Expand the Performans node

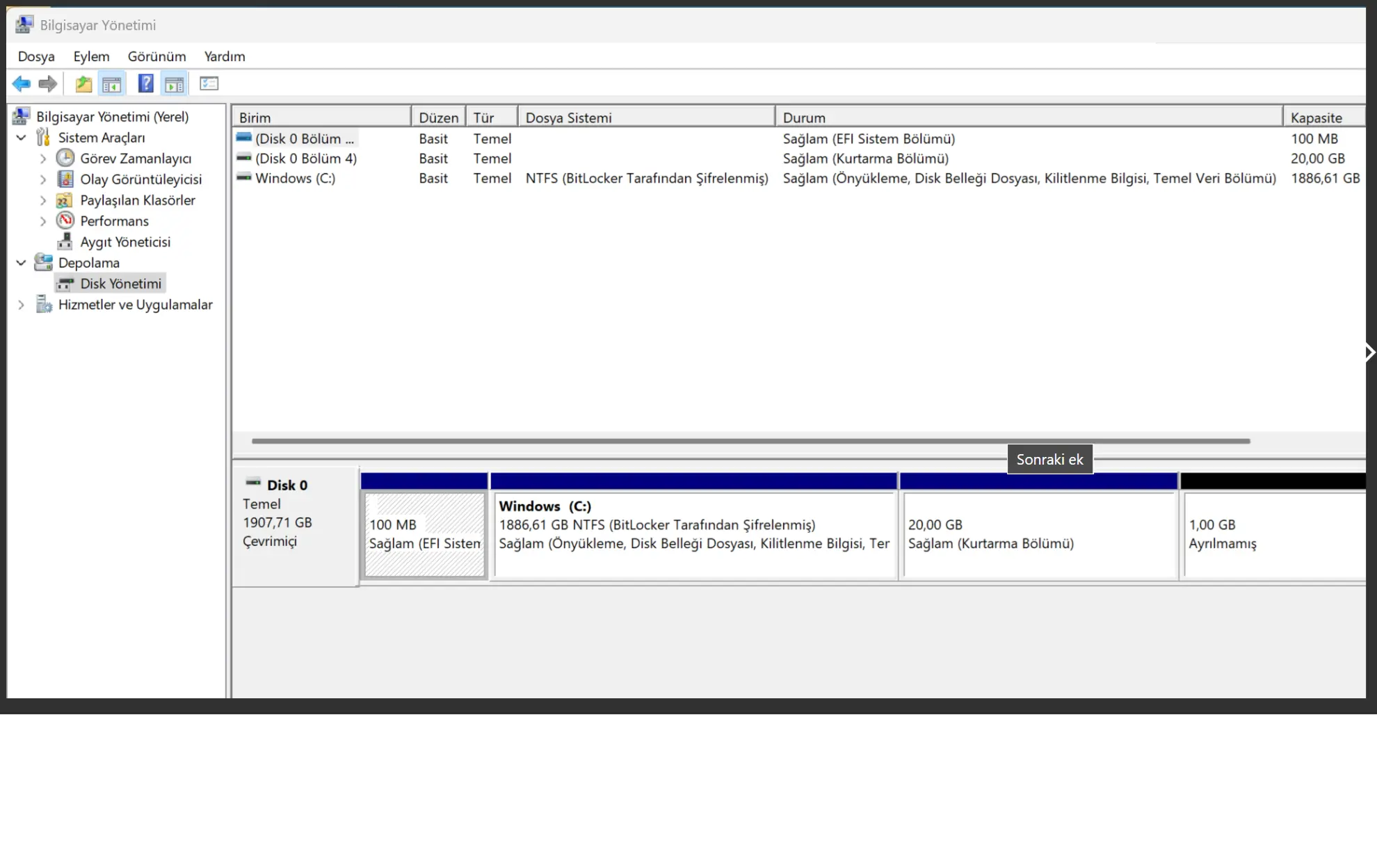click(x=43, y=221)
